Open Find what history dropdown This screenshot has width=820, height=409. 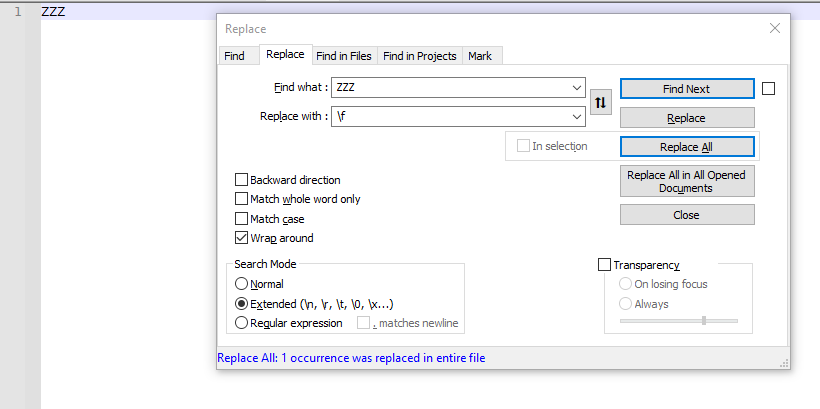[577, 87]
